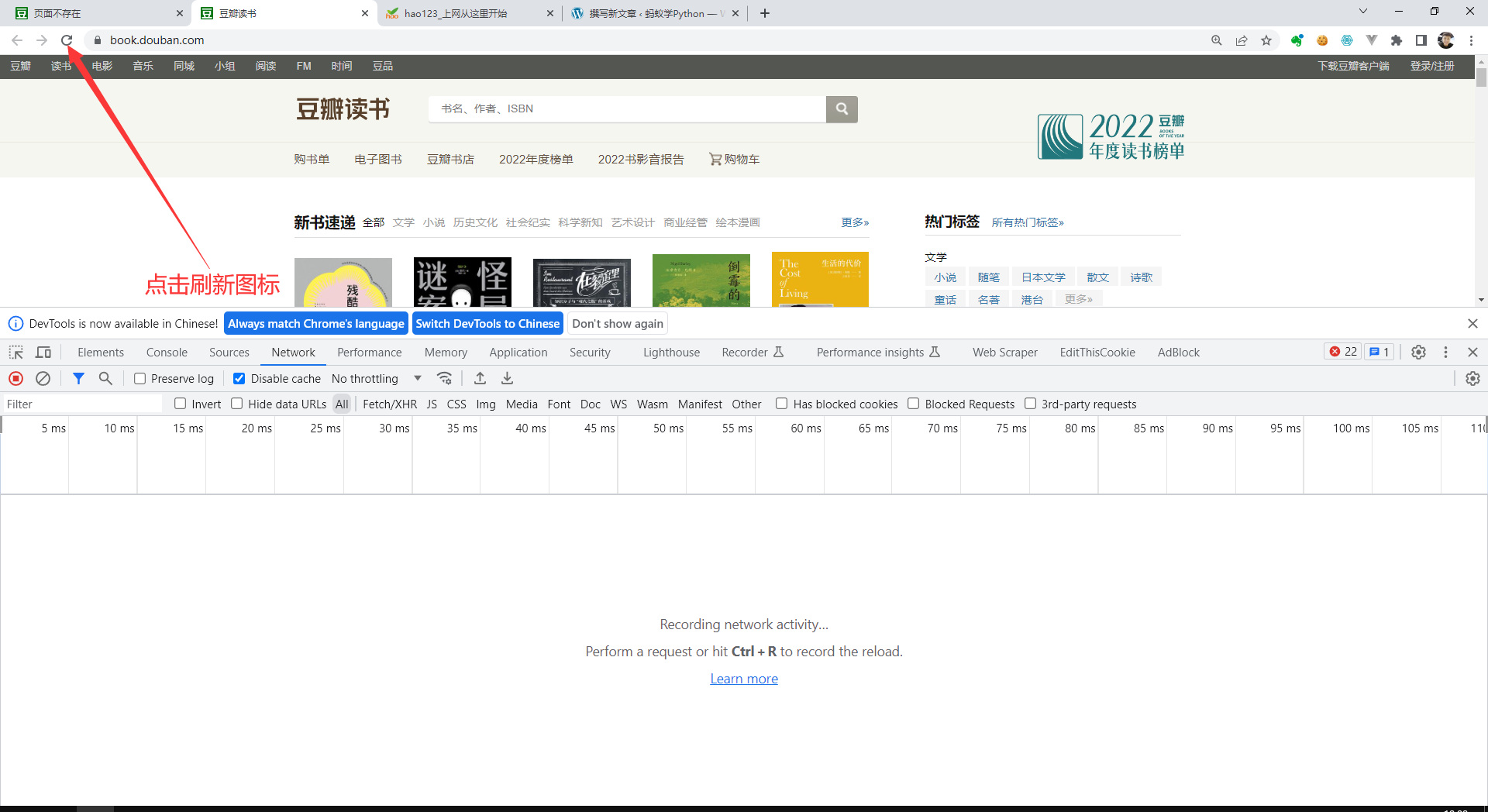Click the import HAR upload icon
This screenshot has width=1488, height=812.
tap(480, 378)
